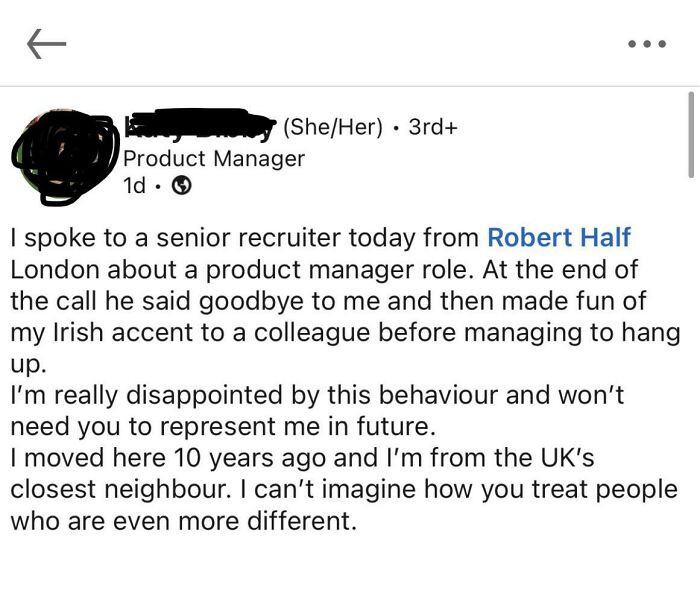Open the three-dot more options menu
This screenshot has width=700, height=602.
tap(645, 44)
